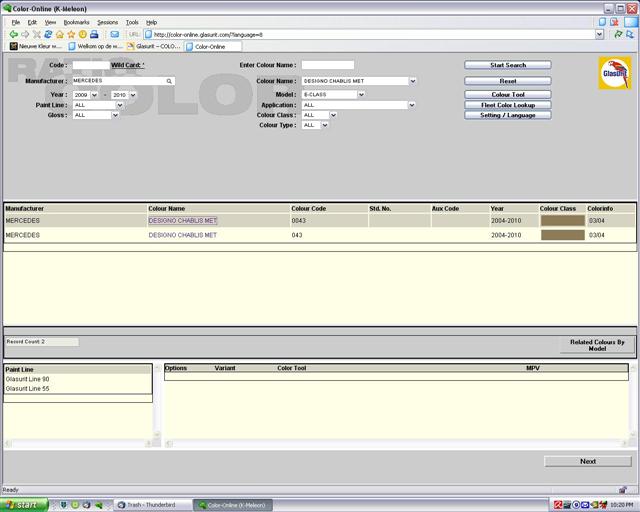
Task: Open bookmarks with the star icon
Action: (x=71, y=34)
